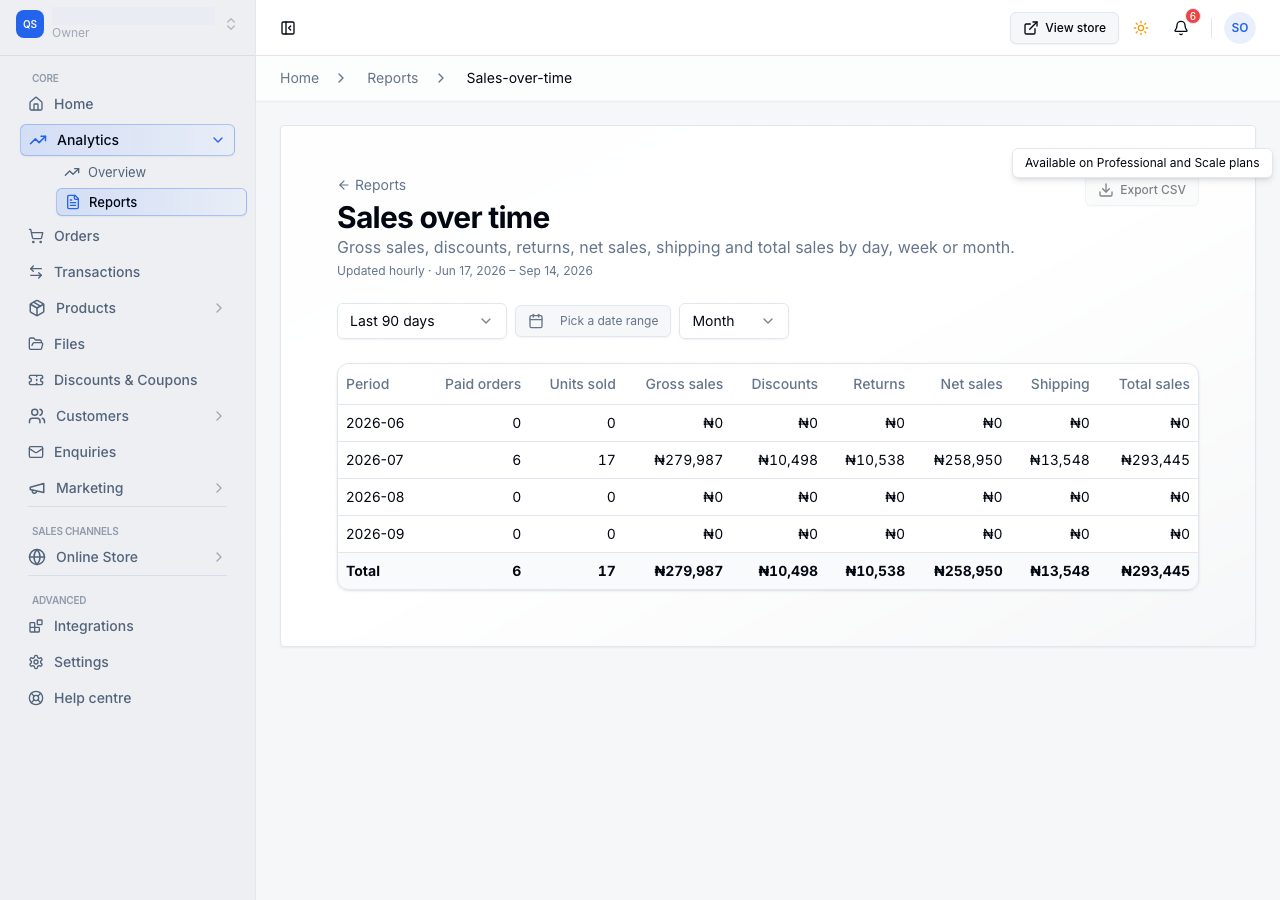Viewport: 1280px width, 900px height.
Task: Collapse the Analytics section chevron
Action: pyautogui.click(x=218, y=140)
